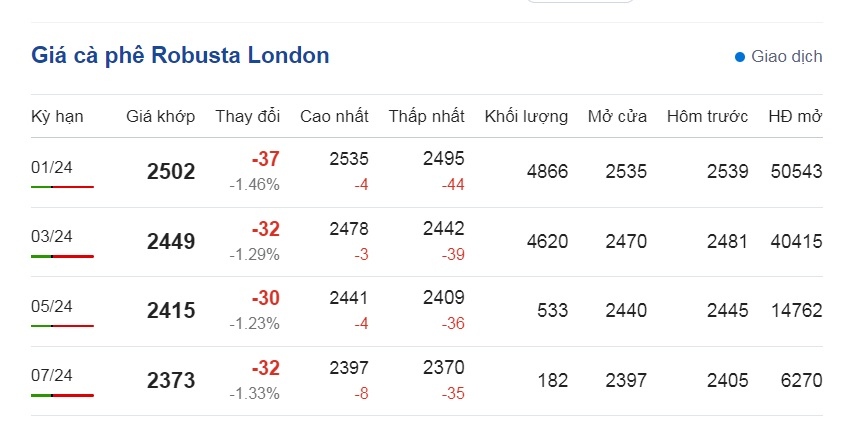Select the Hôm trước column header
This screenshot has height=436, width=857.
708,116
